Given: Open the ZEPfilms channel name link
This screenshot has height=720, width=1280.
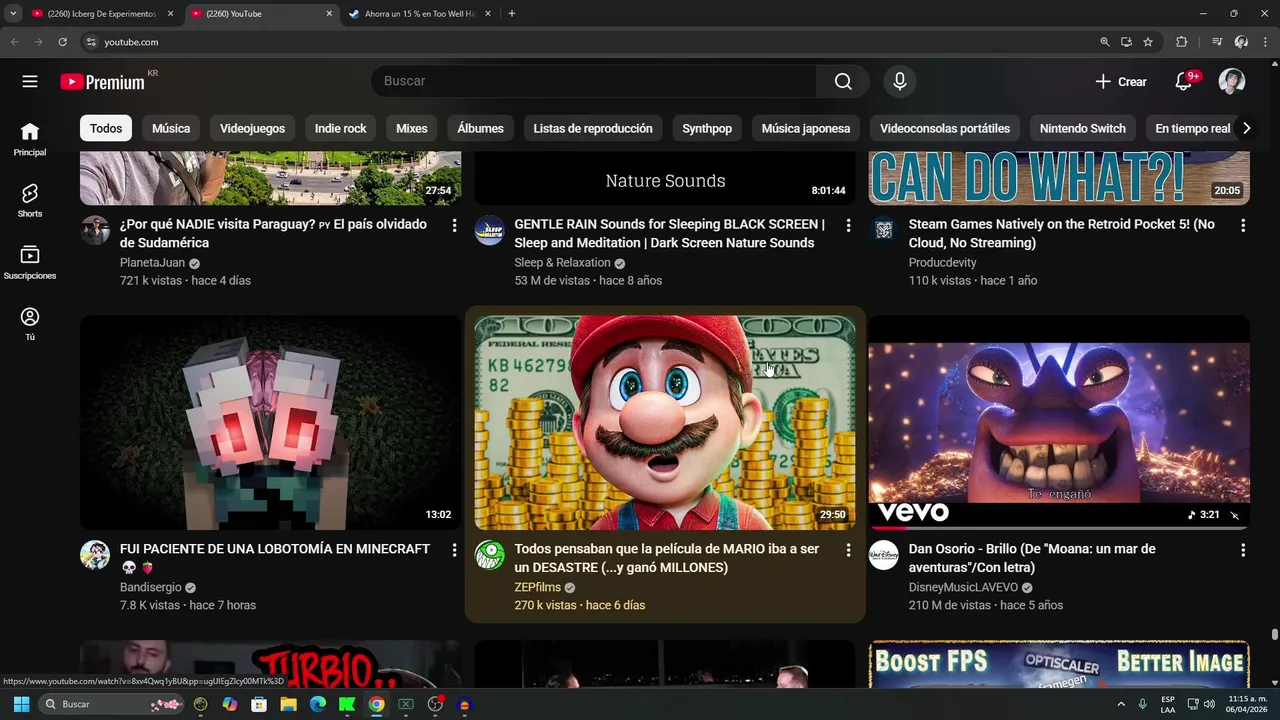Looking at the screenshot, I should tap(537, 587).
